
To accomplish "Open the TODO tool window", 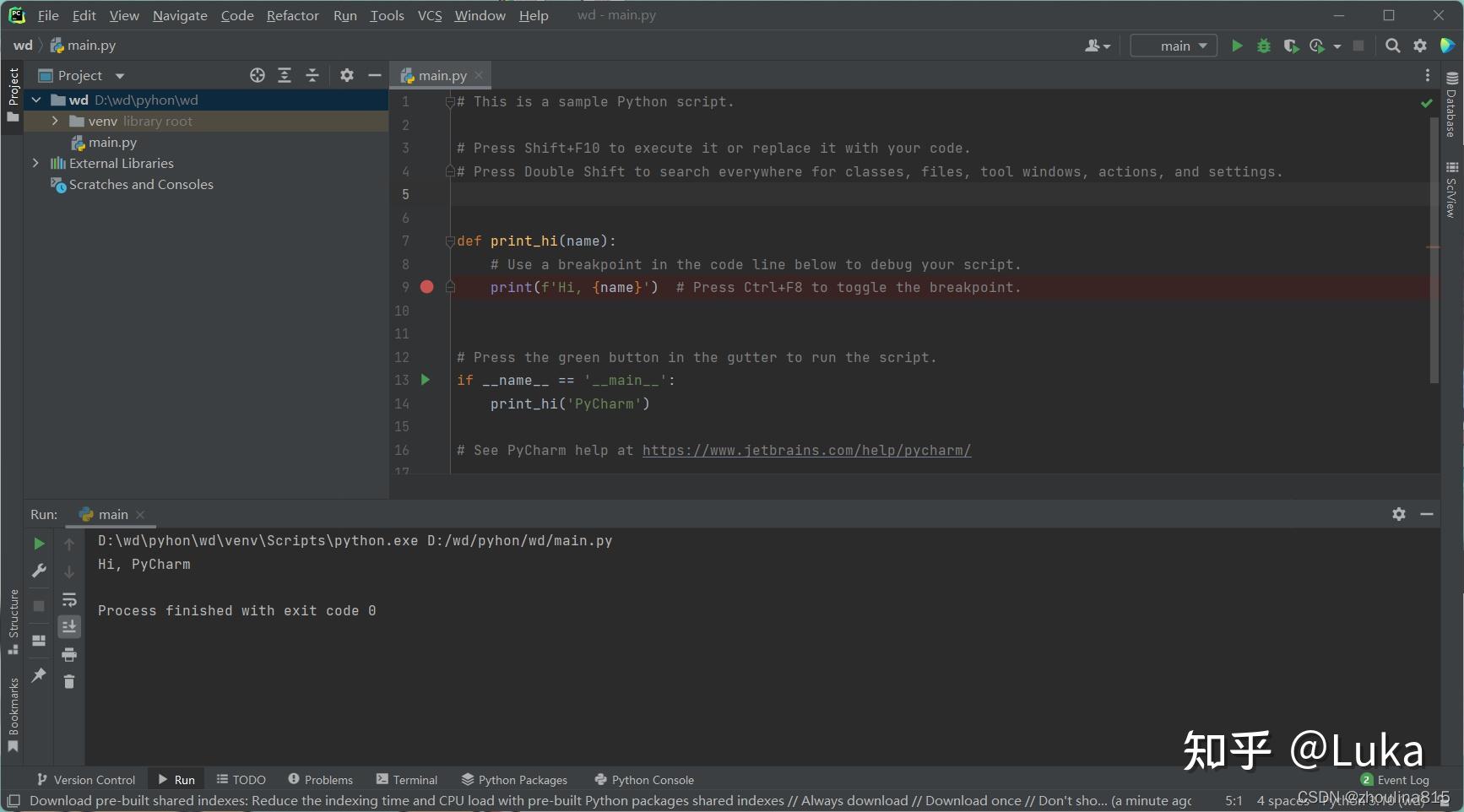I will 241,780.
